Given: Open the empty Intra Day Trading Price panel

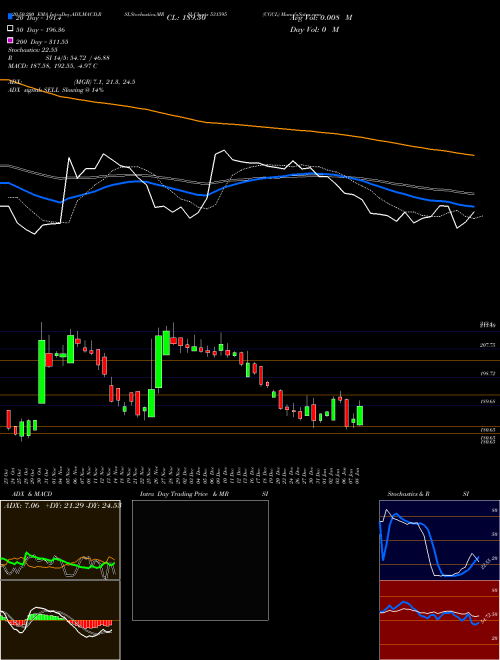Looking at the screenshot, I should (200, 560).
